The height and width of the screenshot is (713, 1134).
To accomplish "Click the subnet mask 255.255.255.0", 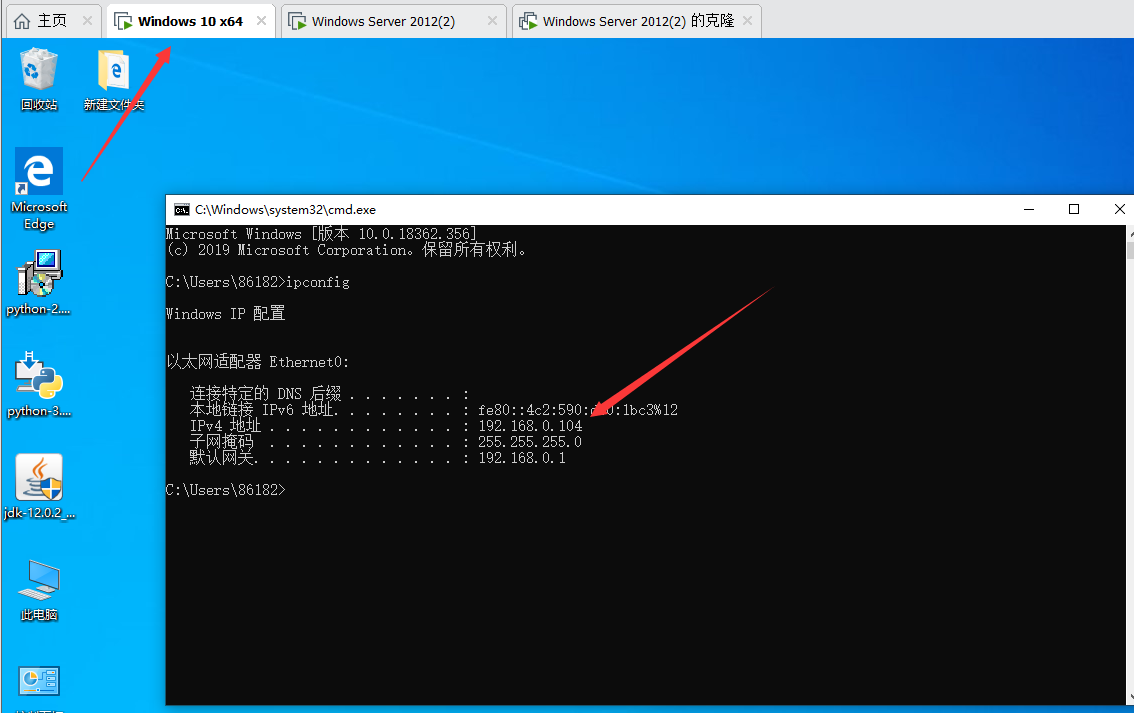I will click(x=530, y=442).
